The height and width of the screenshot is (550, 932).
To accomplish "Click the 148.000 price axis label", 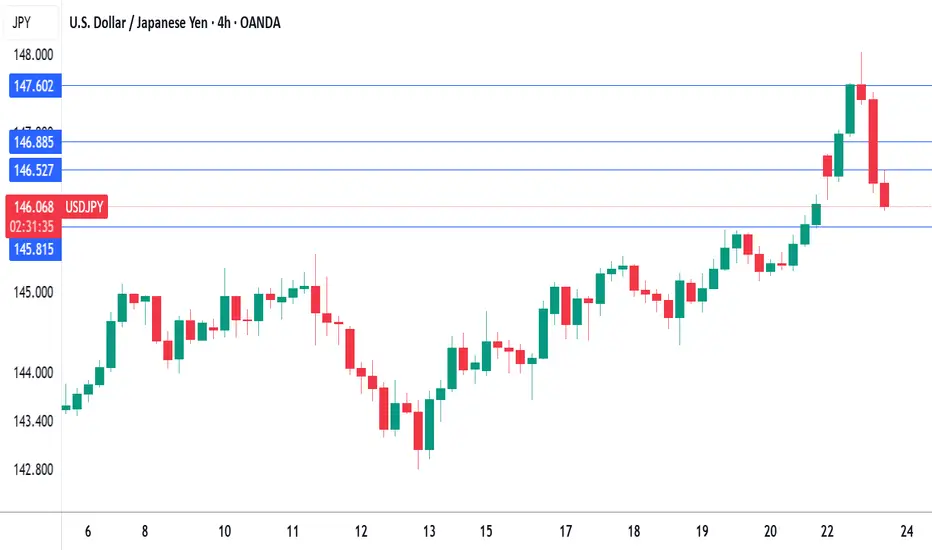I will pos(33,55).
